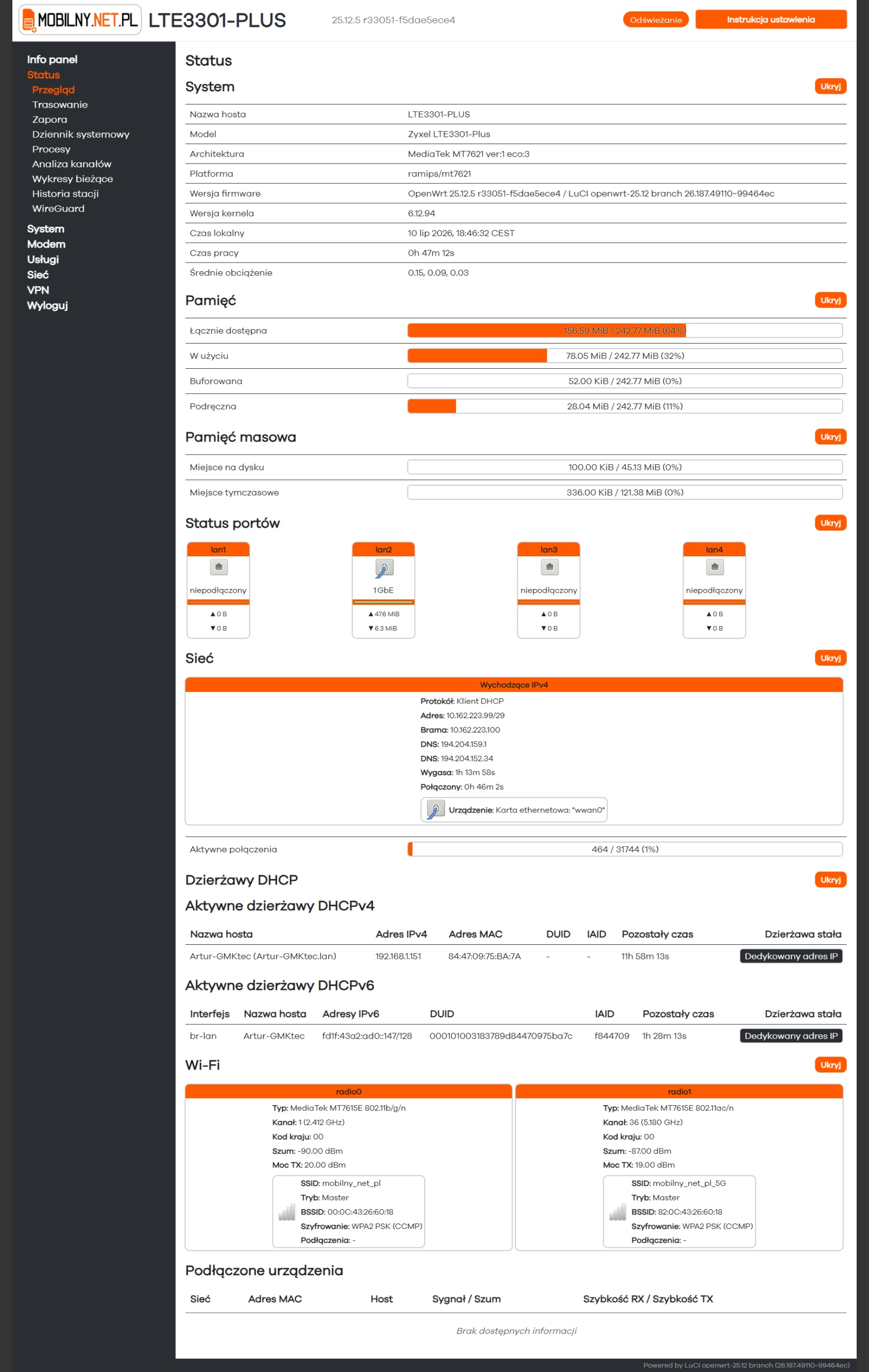
Task: Click the firmware version text in header
Action: (393, 20)
